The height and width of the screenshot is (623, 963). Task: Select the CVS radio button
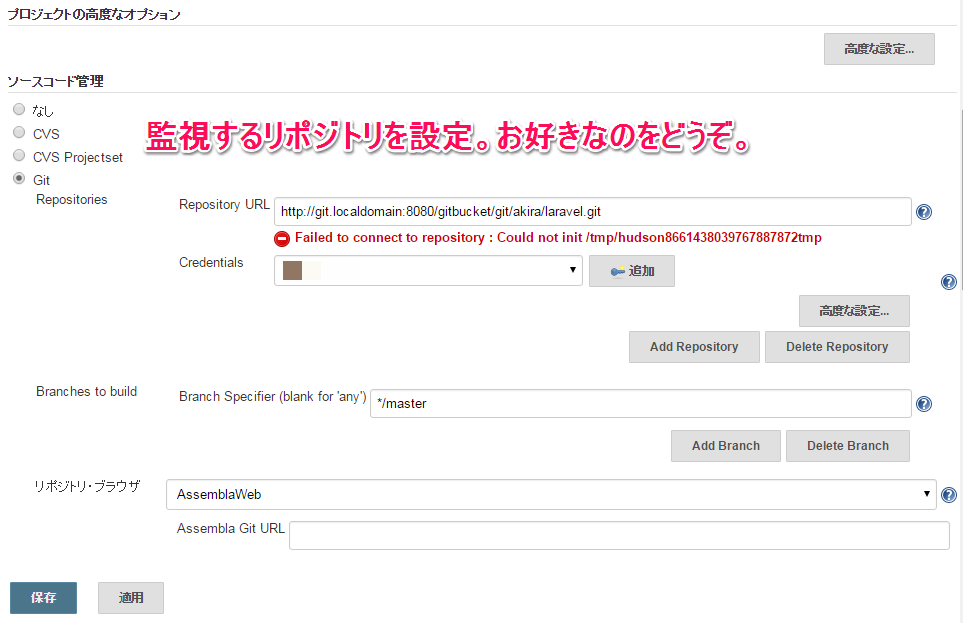(x=19, y=133)
